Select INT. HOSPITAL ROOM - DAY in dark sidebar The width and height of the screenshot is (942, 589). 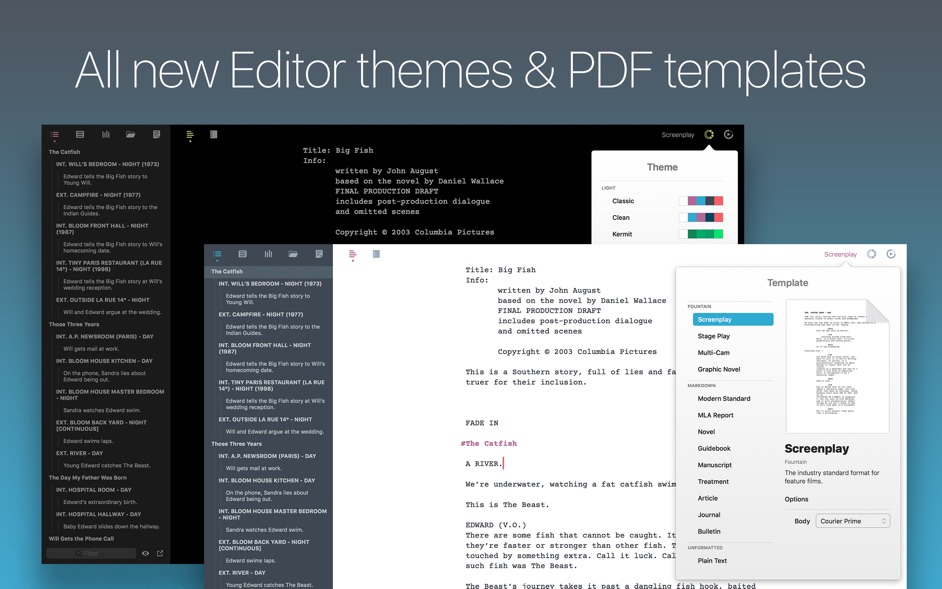[94, 490]
